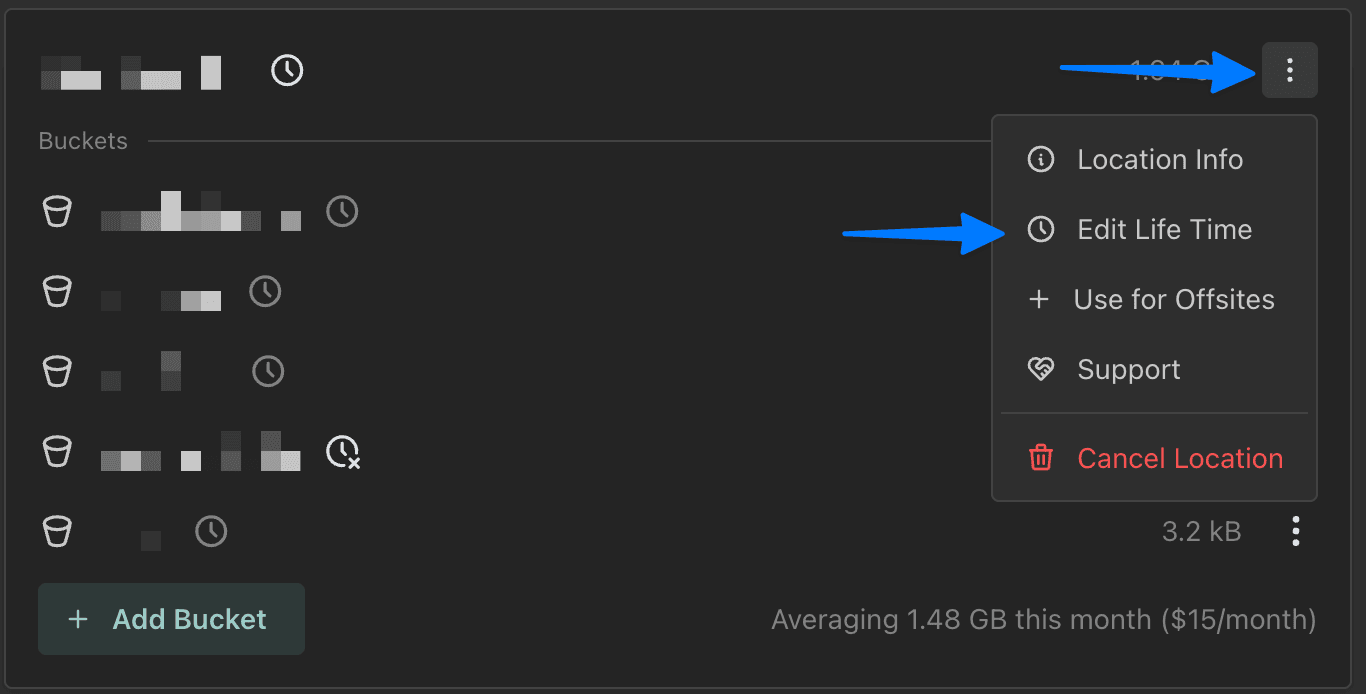
Task: Click the second bucket's lifetime clock icon
Action: pyautogui.click(x=265, y=292)
